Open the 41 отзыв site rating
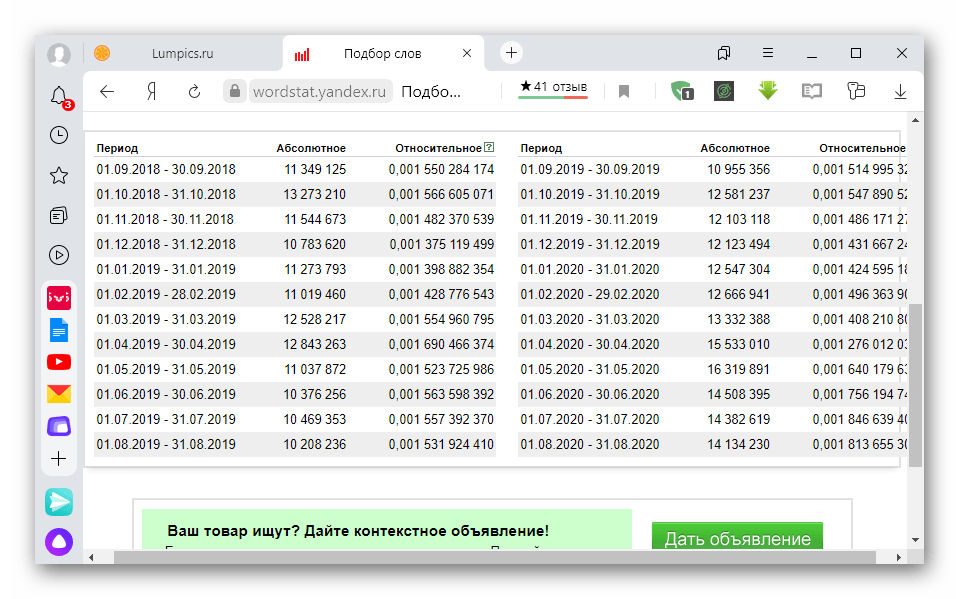This screenshot has height=599, width=959. [553, 87]
